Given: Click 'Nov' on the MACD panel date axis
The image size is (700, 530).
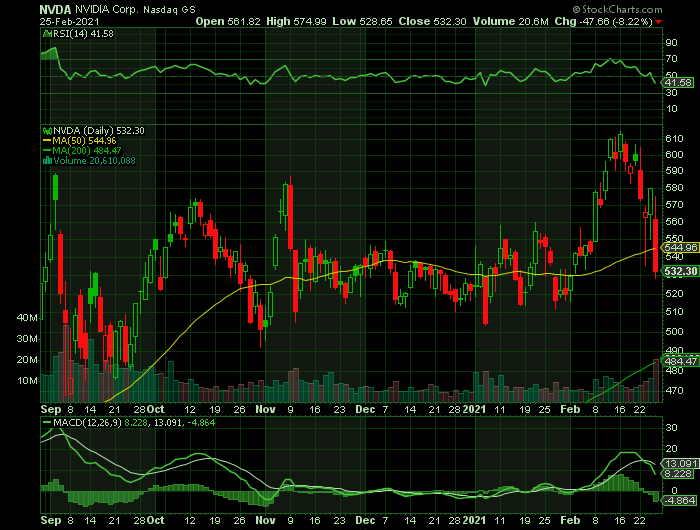Looking at the screenshot, I should (266, 521).
